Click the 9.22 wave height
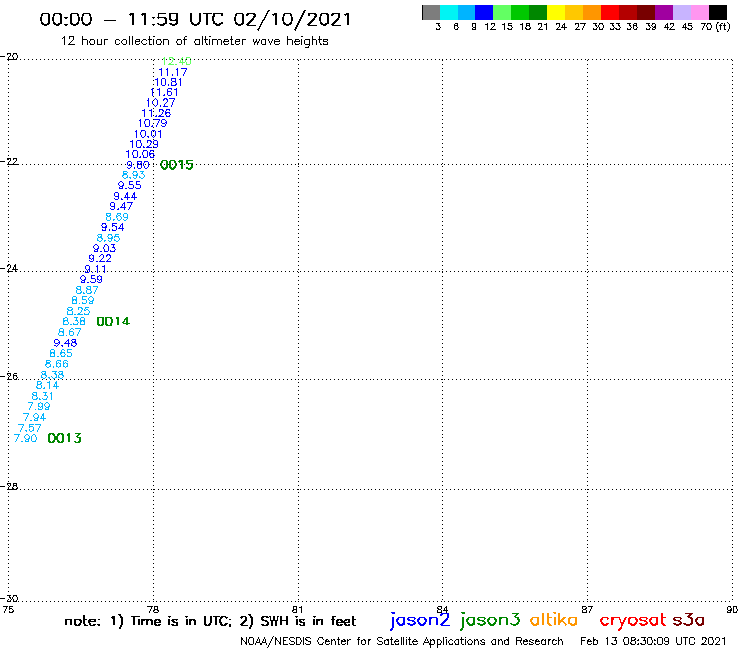Screen dimensions: 740x650 [x=100, y=258]
